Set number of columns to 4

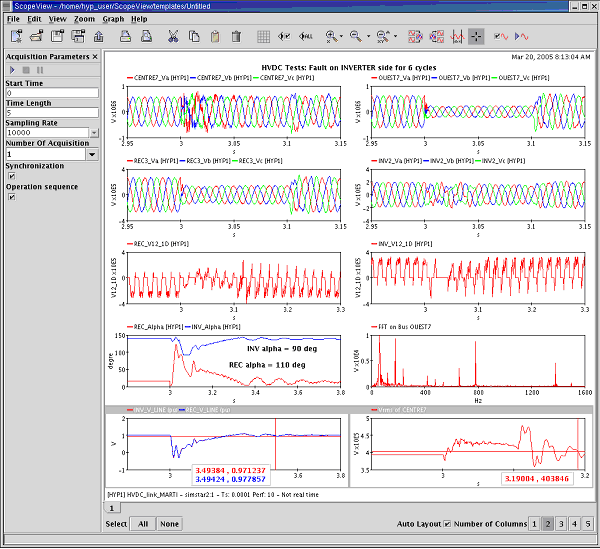coord(574,524)
